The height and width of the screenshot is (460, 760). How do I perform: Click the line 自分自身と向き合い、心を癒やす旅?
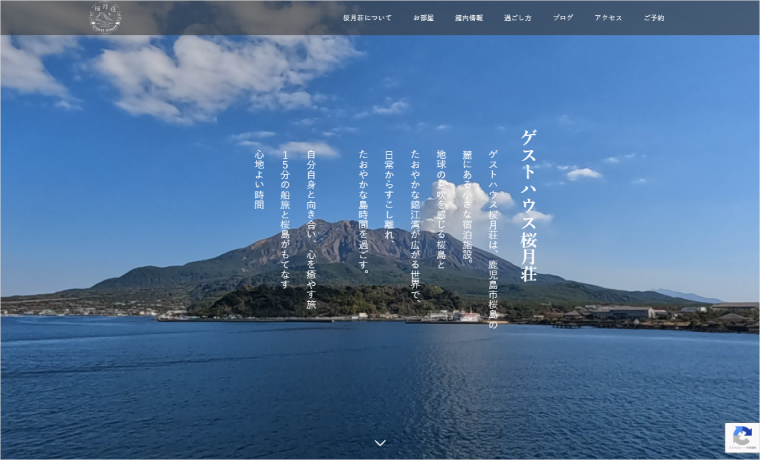point(311,229)
